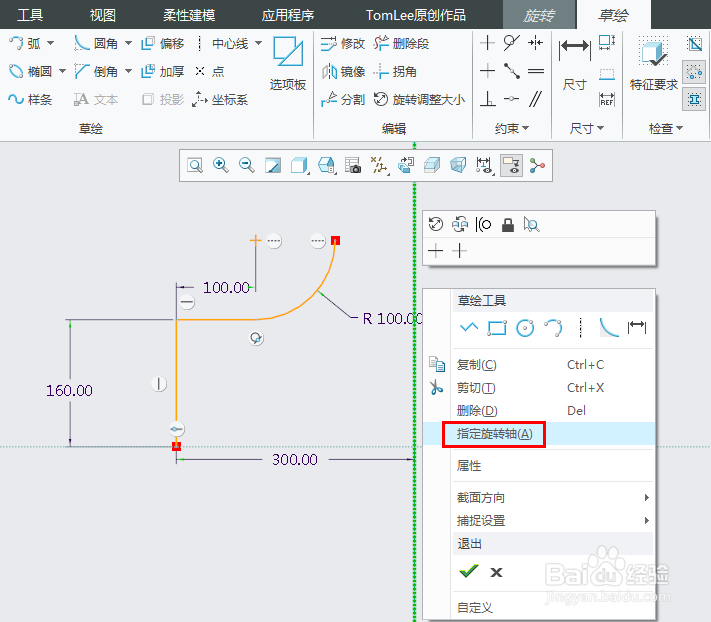
Task: Click the Reference dimension (REF) icon
Action: 607,99
